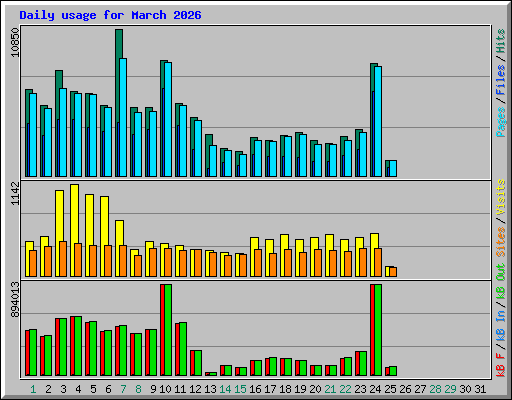Click the 10850 hits axis value
512x400 pixels.
coord(15,42)
